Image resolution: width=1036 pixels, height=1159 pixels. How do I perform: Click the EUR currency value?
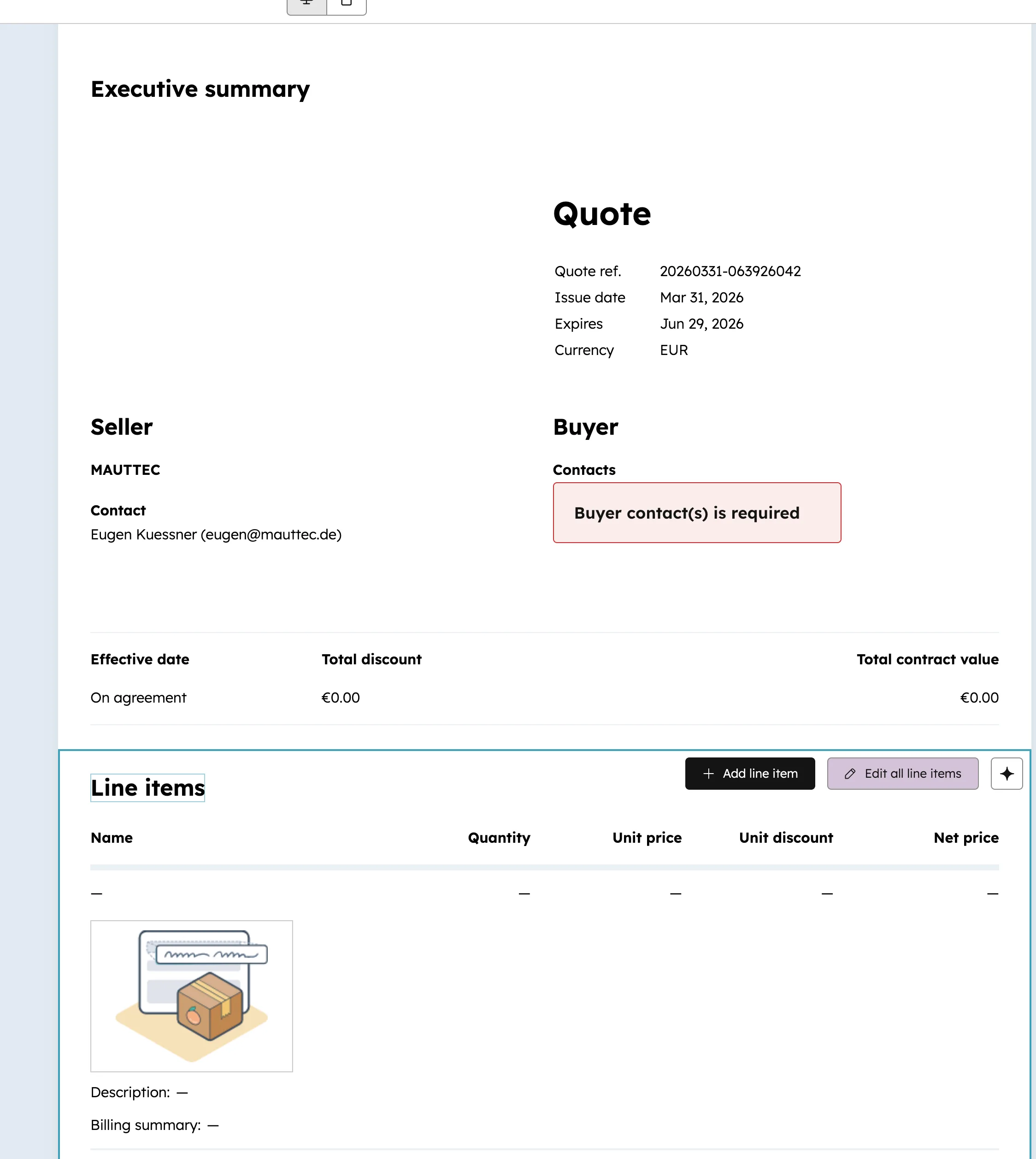673,350
